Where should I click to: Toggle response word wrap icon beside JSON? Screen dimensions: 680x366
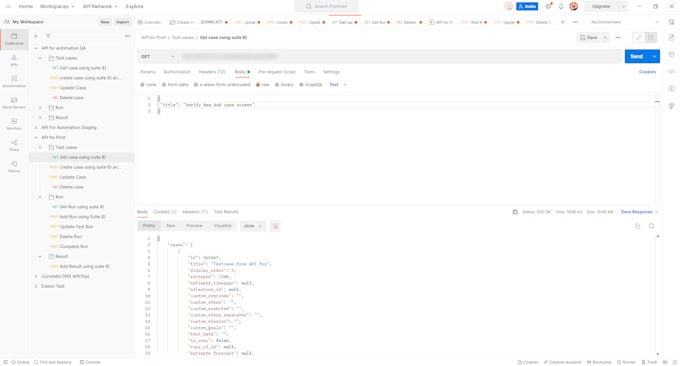(x=275, y=226)
